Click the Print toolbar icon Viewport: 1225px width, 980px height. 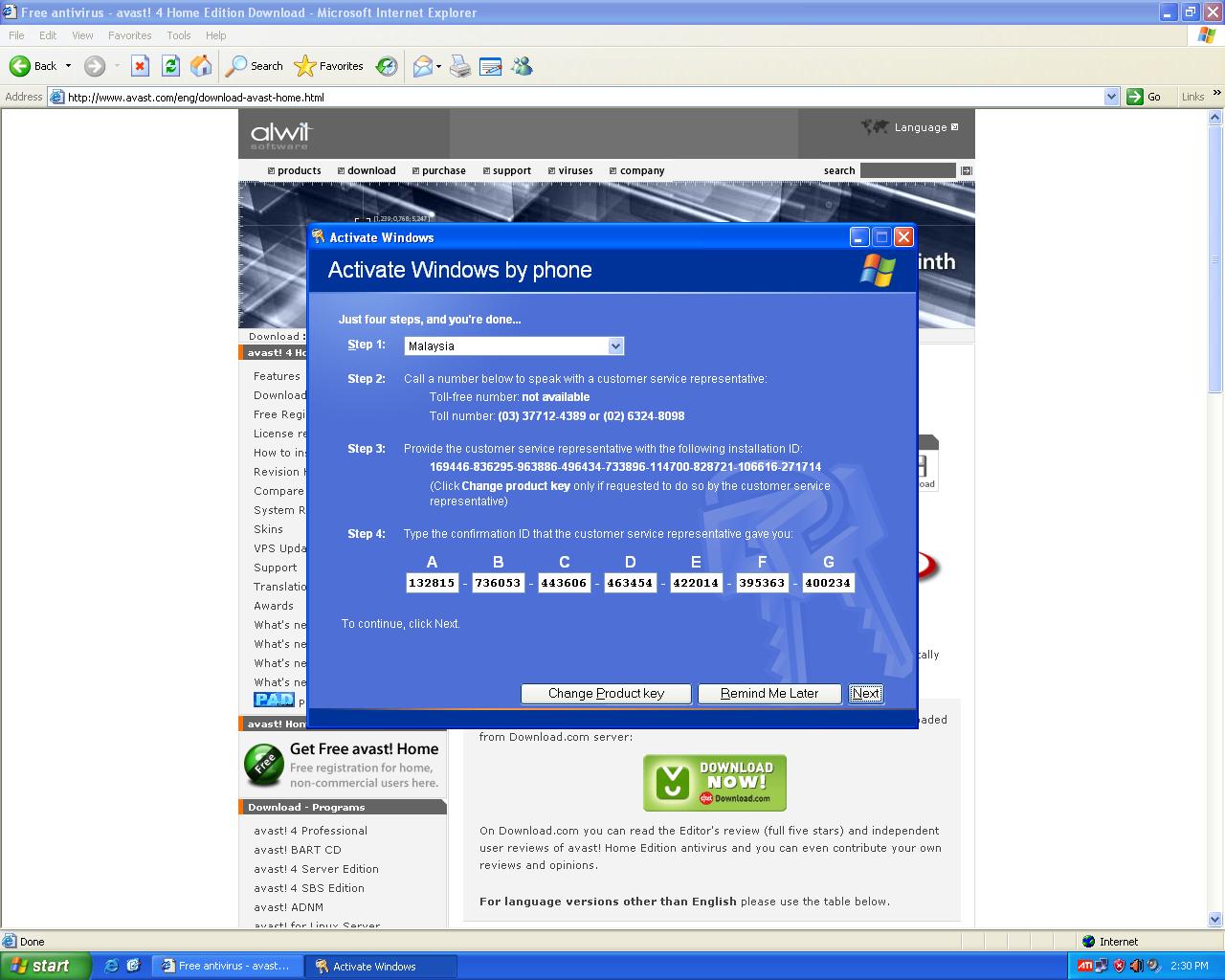pyautogui.click(x=460, y=66)
